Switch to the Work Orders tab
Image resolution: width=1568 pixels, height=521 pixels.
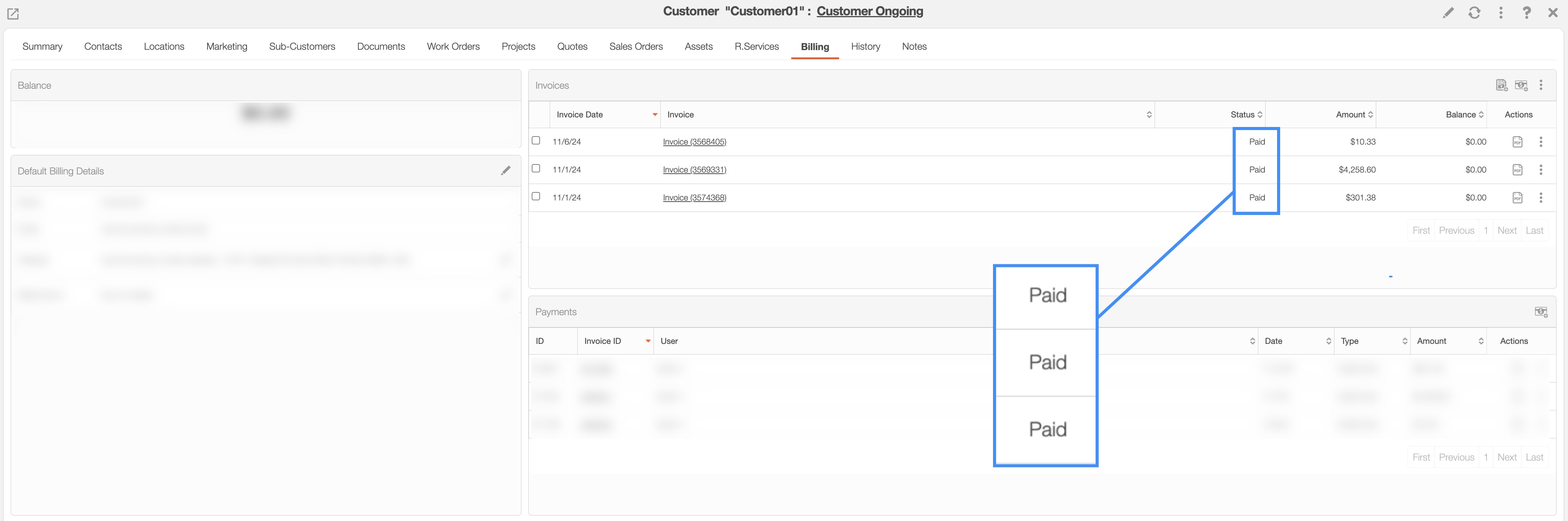(x=453, y=46)
